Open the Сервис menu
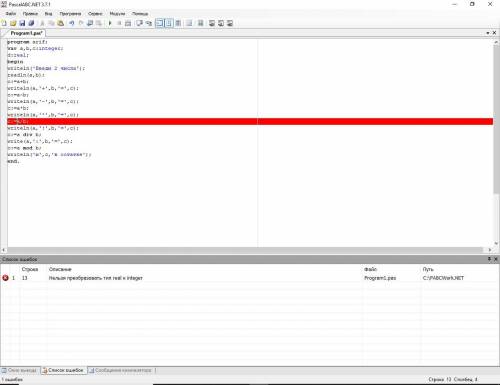Viewport: 500px width, 385px height. (x=95, y=14)
